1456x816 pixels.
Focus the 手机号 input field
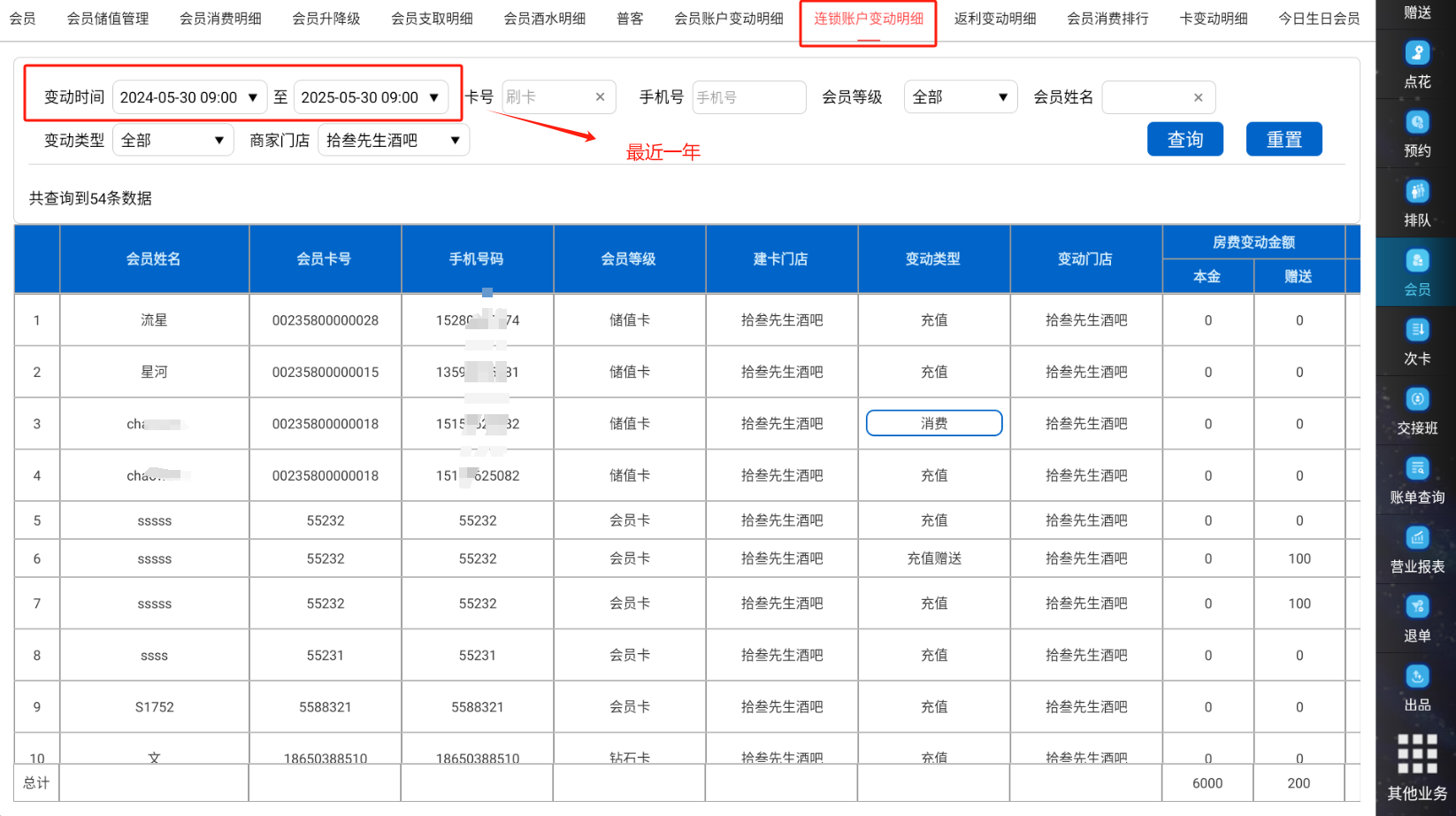pyautogui.click(x=749, y=97)
